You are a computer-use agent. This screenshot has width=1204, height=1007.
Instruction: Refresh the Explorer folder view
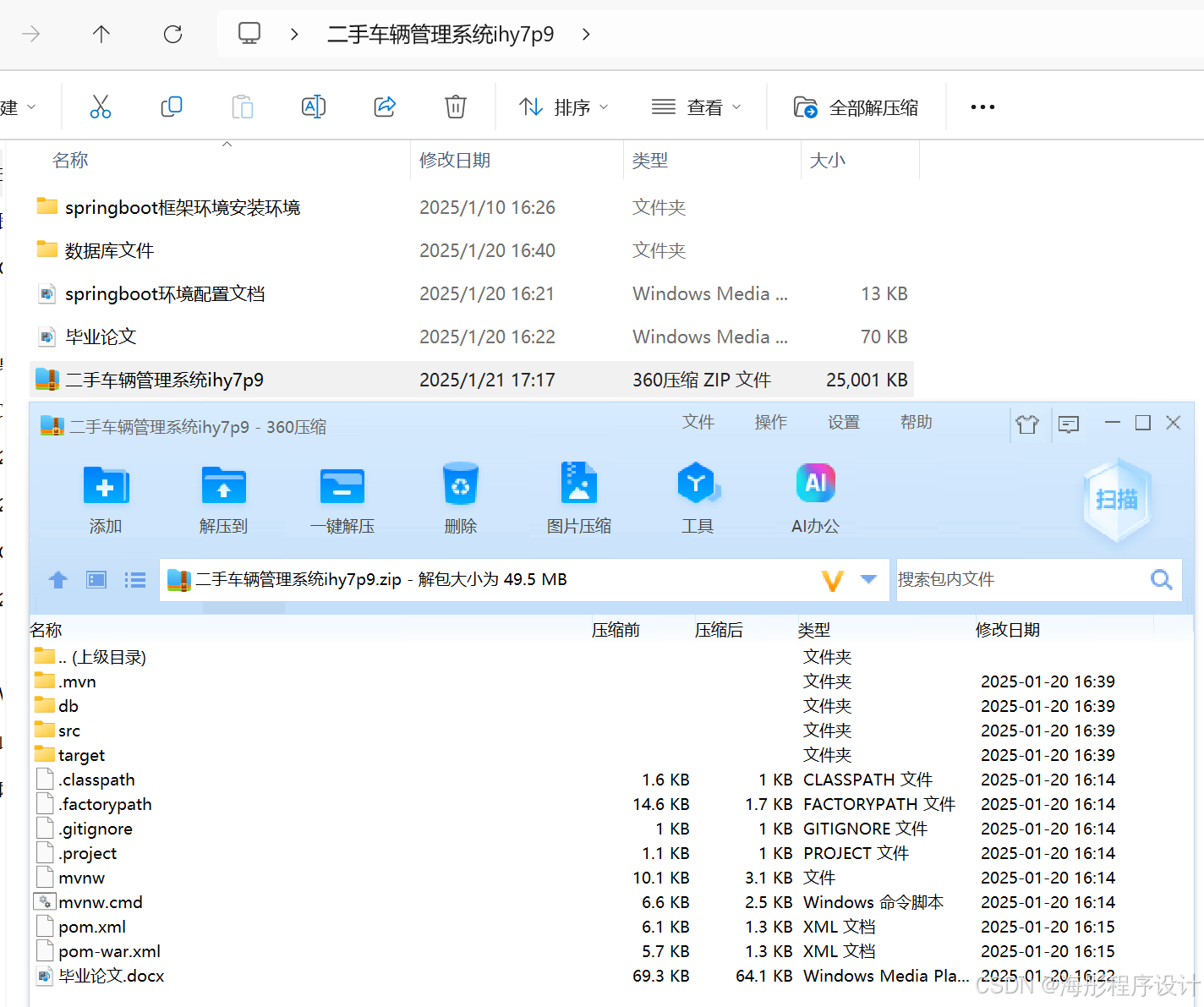pos(172,34)
